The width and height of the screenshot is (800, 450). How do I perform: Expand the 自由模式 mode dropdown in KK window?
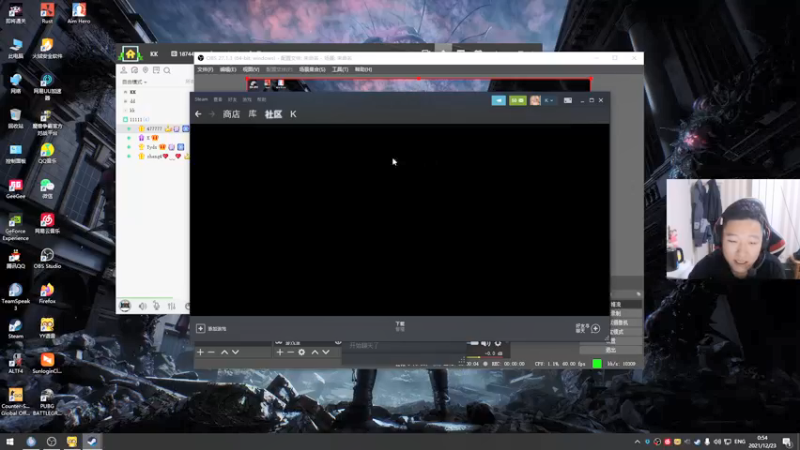pyautogui.click(x=135, y=82)
